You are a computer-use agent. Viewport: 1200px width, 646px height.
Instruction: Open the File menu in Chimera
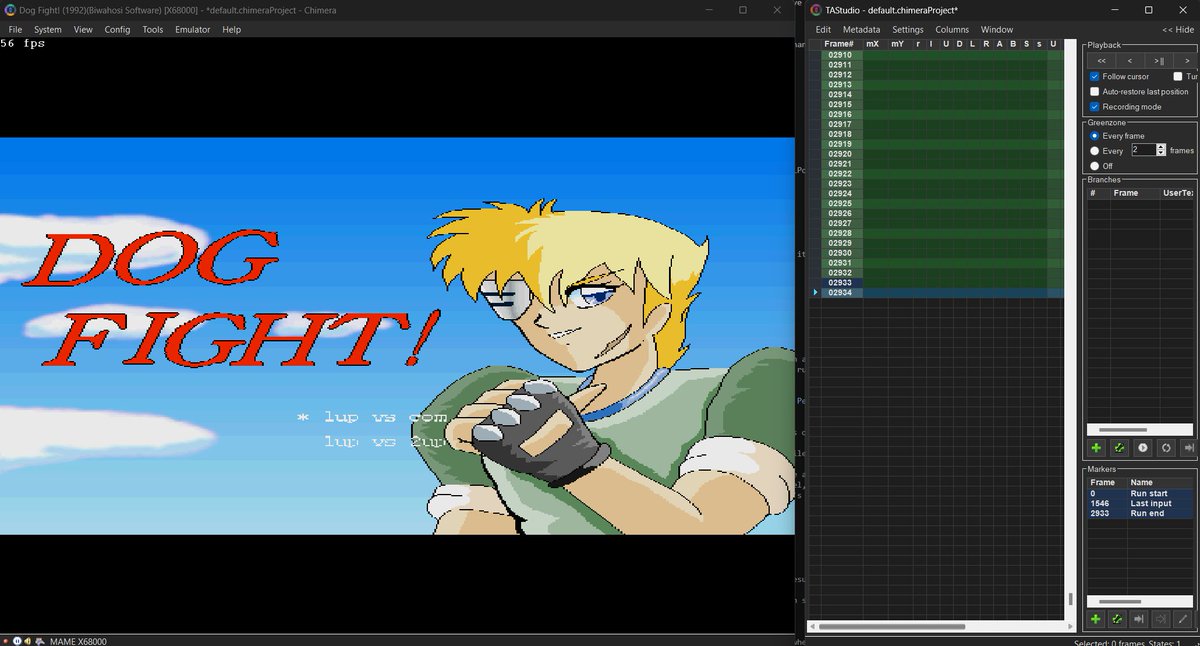[x=15, y=29]
